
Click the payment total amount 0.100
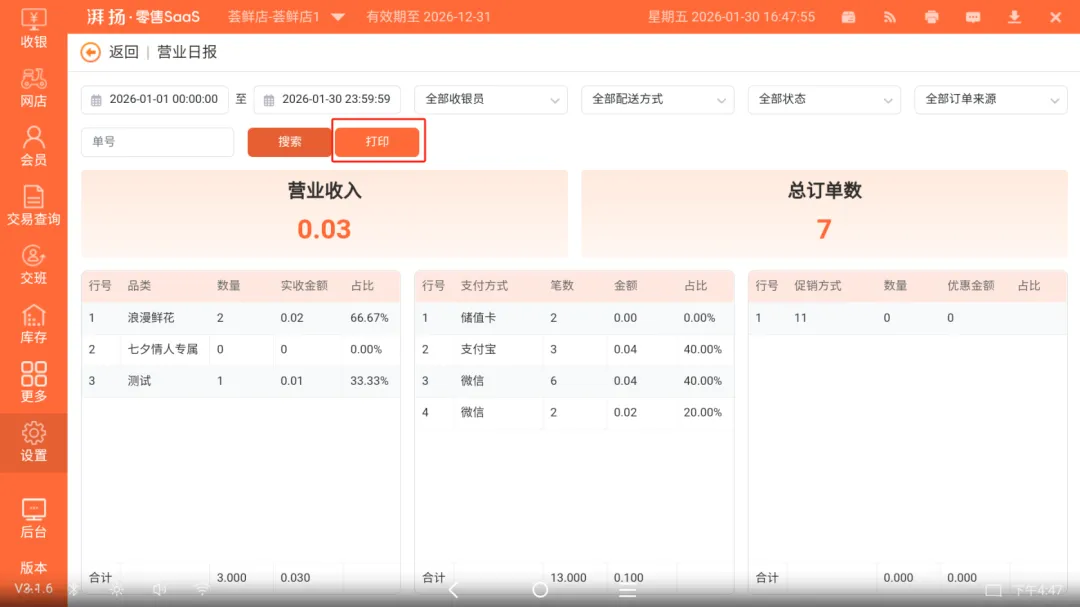628,578
